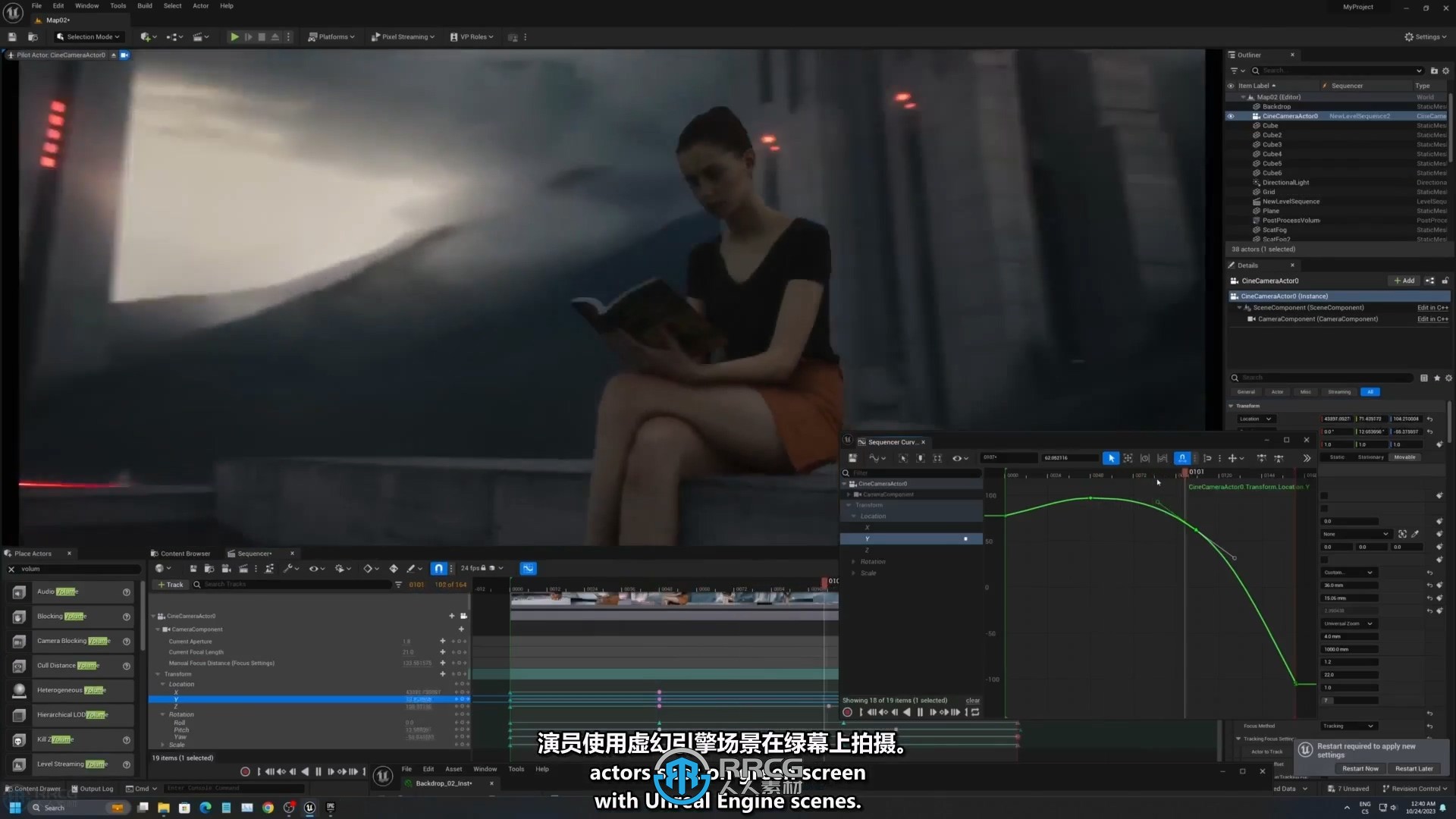
Task: Click the Sequencer wrench actions icon
Action: (x=291, y=568)
